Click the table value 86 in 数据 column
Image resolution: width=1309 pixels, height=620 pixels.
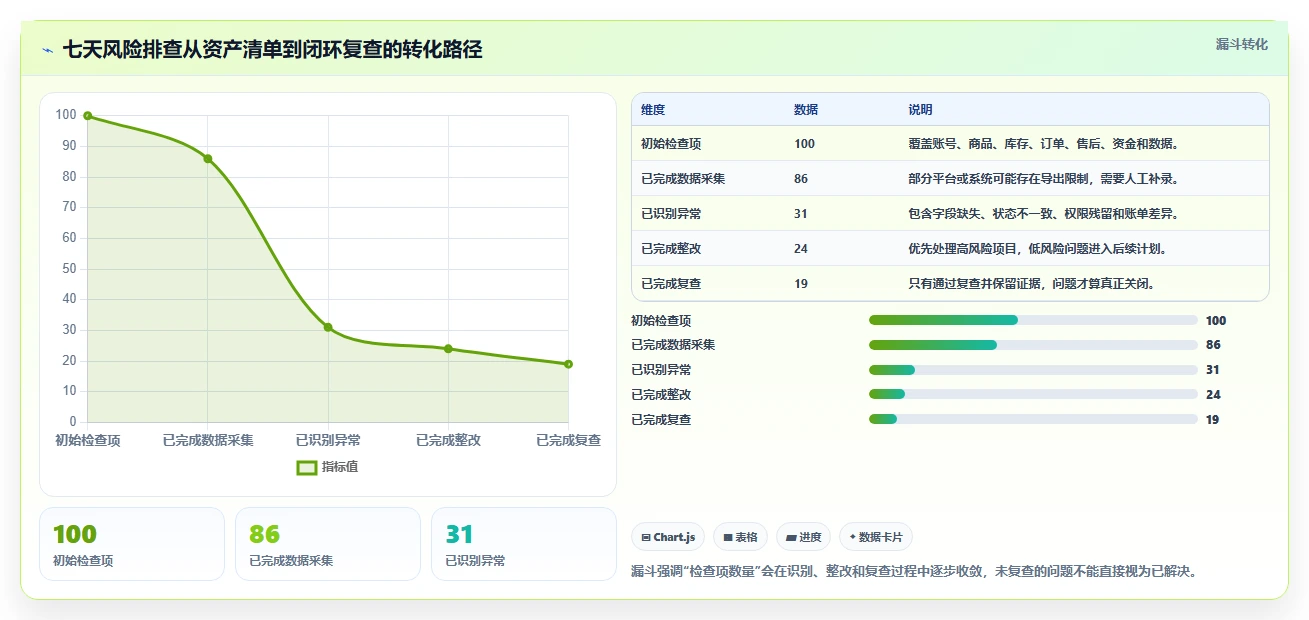point(801,179)
